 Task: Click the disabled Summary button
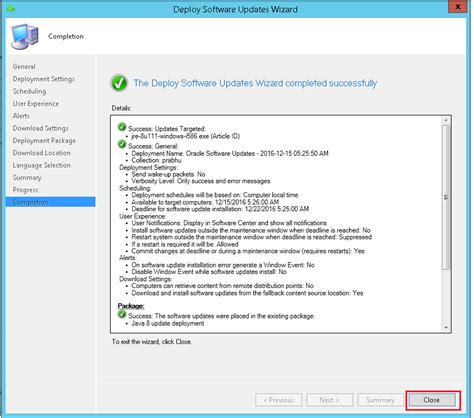tap(380, 400)
